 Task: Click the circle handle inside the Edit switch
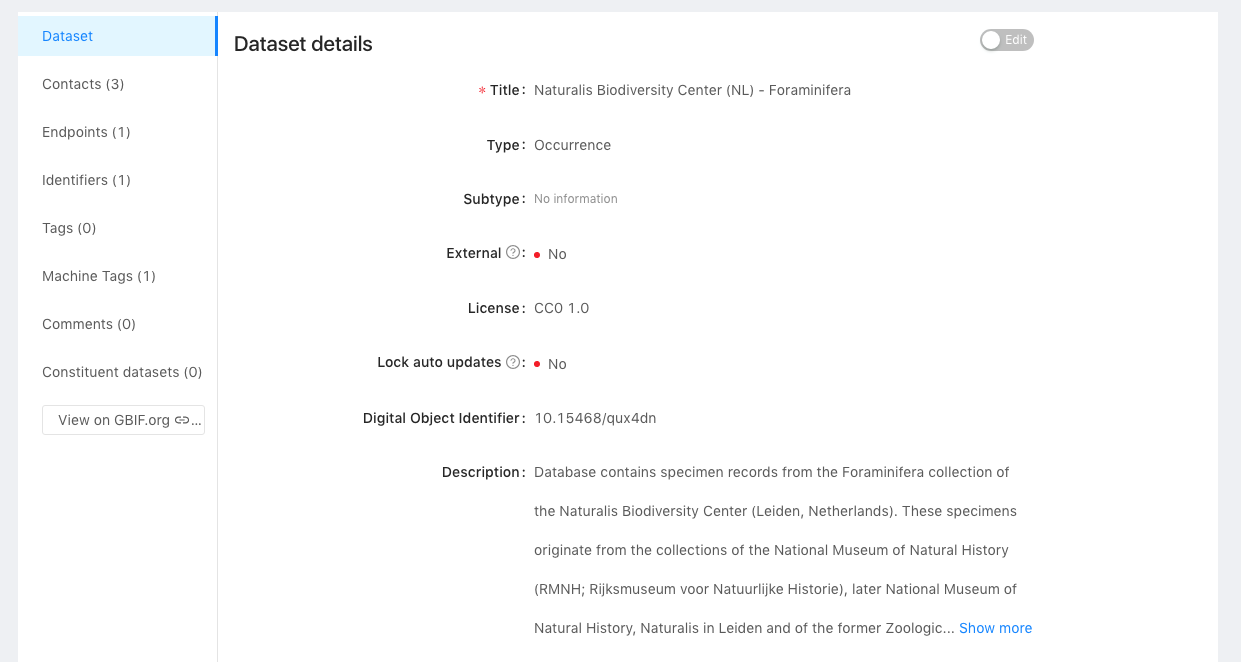pyautogui.click(x=991, y=40)
